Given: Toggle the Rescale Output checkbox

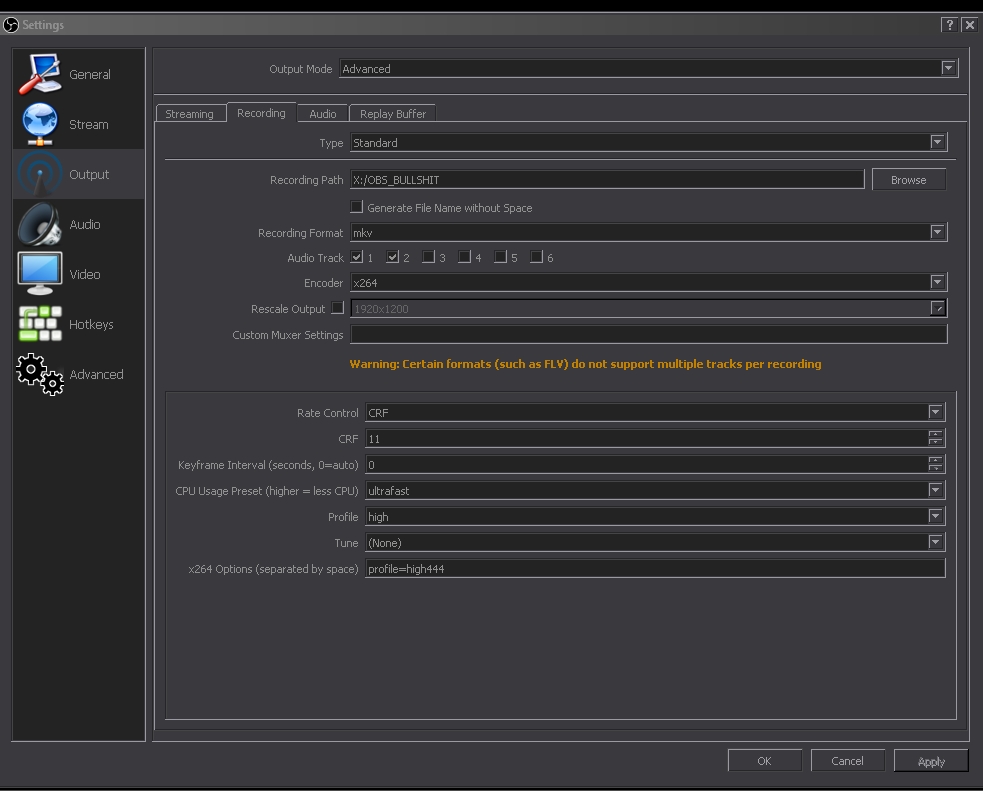Looking at the screenshot, I should click(x=338, y=308).
